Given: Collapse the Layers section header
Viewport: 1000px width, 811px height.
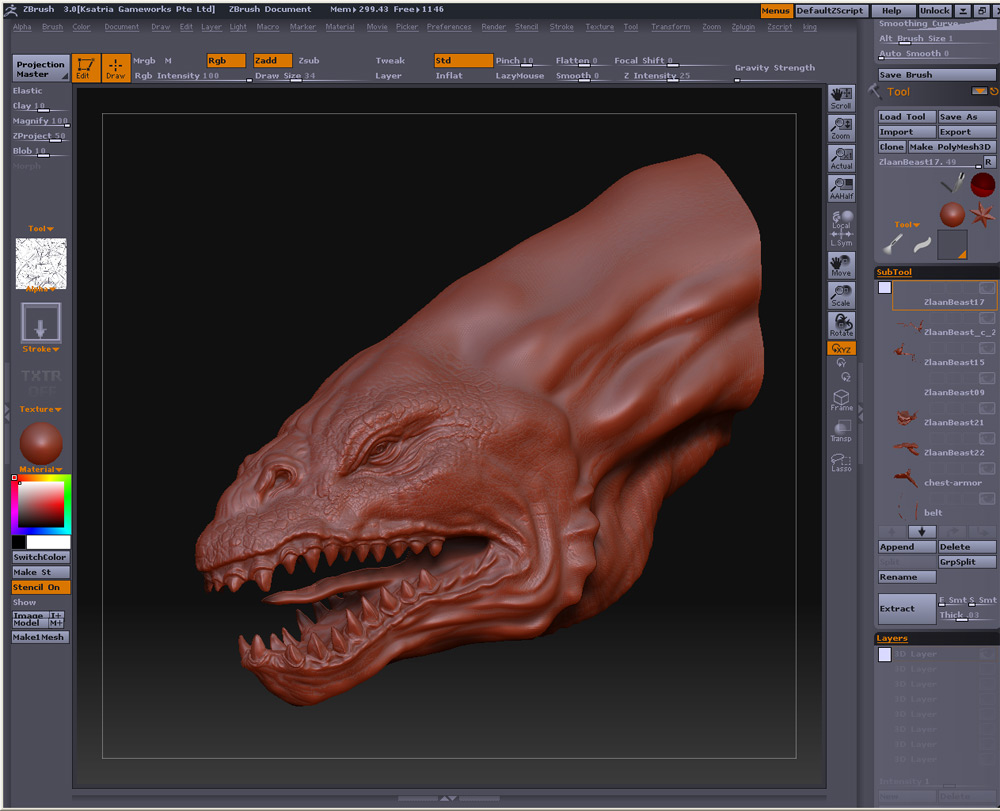Looking at the screenshot, I should 892,638.
